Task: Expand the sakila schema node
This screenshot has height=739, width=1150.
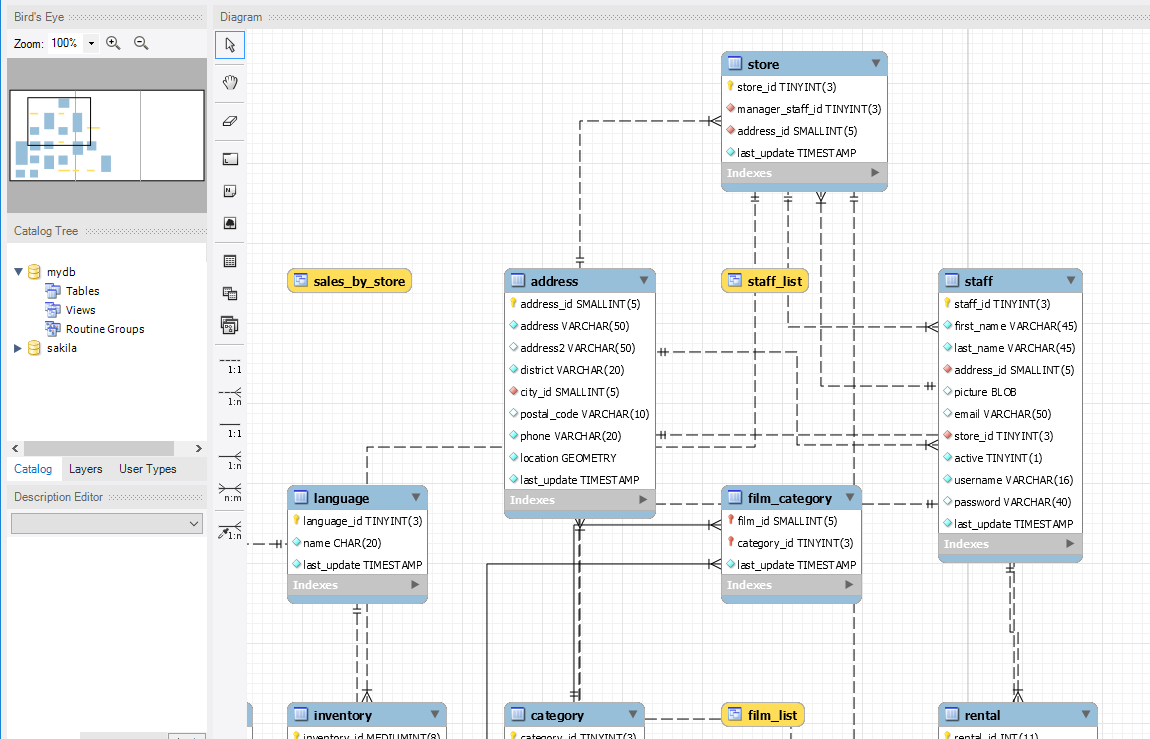Action: [18, 348]
